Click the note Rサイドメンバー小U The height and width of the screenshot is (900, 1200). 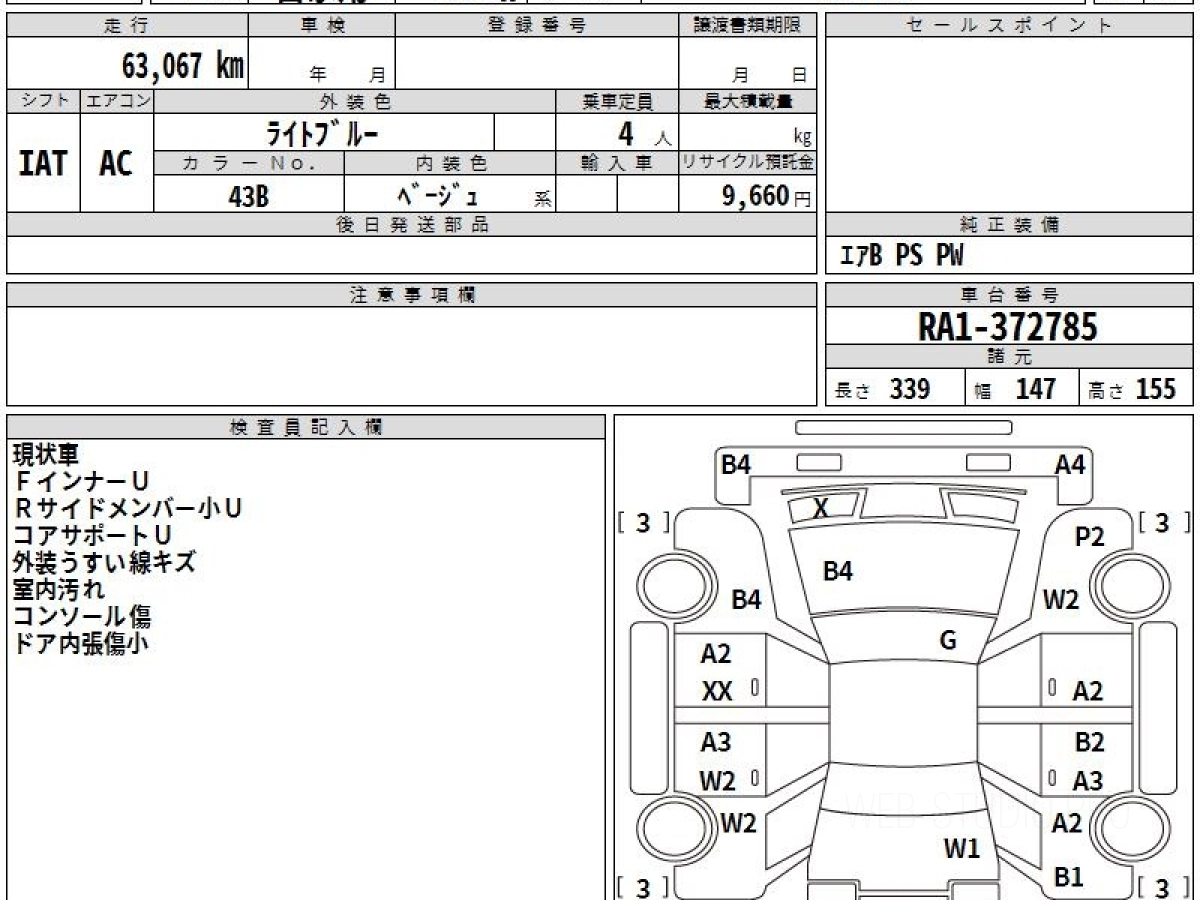[x=128, y=509]
